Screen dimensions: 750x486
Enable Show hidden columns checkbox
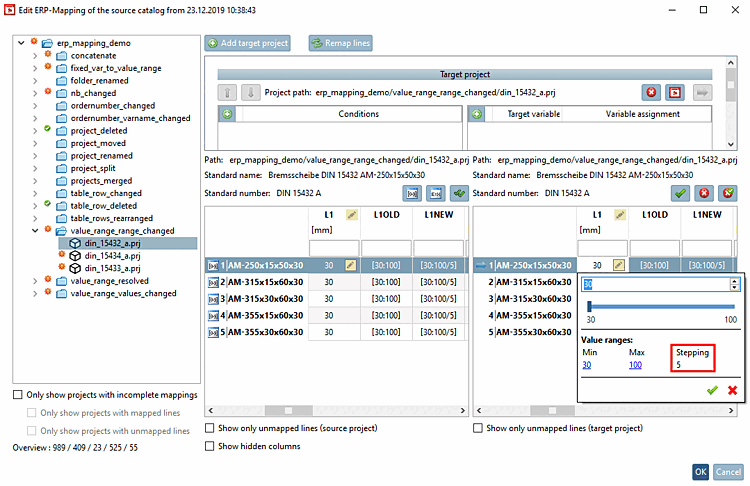[210, 446]
